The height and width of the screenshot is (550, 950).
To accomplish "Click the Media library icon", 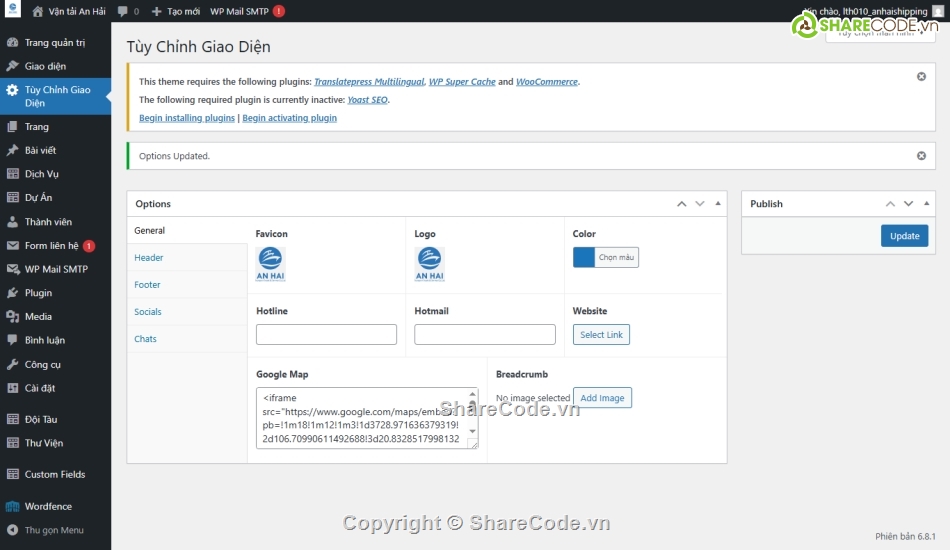I will point(12,316).
